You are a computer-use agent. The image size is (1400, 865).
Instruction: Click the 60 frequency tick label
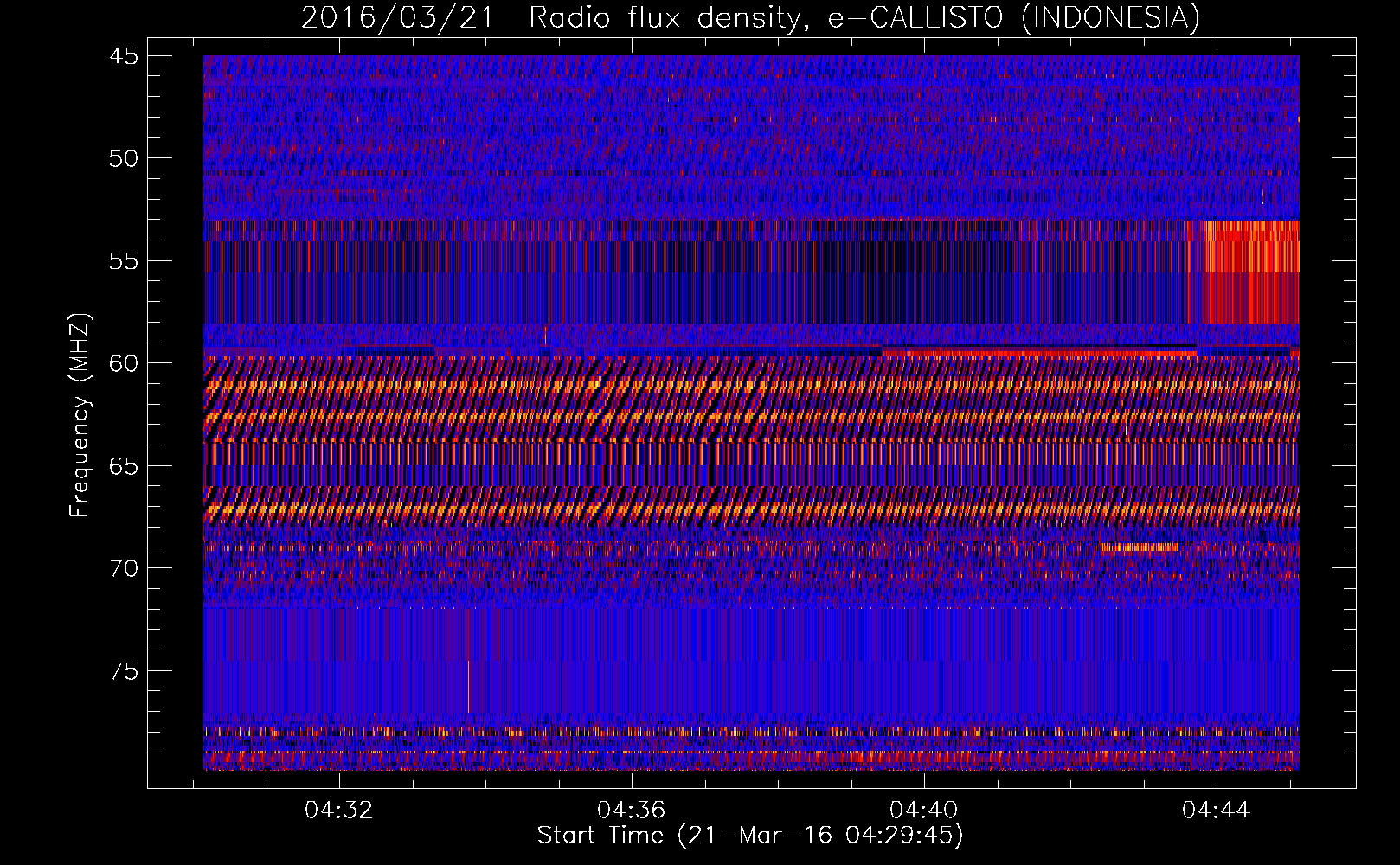pyautogui.click(x=123, y=363)
